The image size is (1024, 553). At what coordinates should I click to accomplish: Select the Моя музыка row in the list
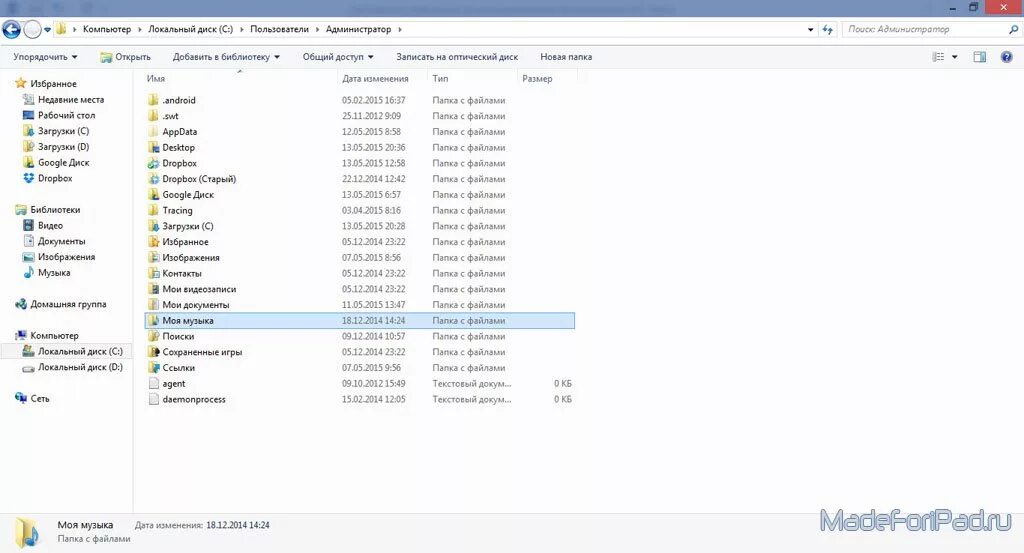(360, 321)
